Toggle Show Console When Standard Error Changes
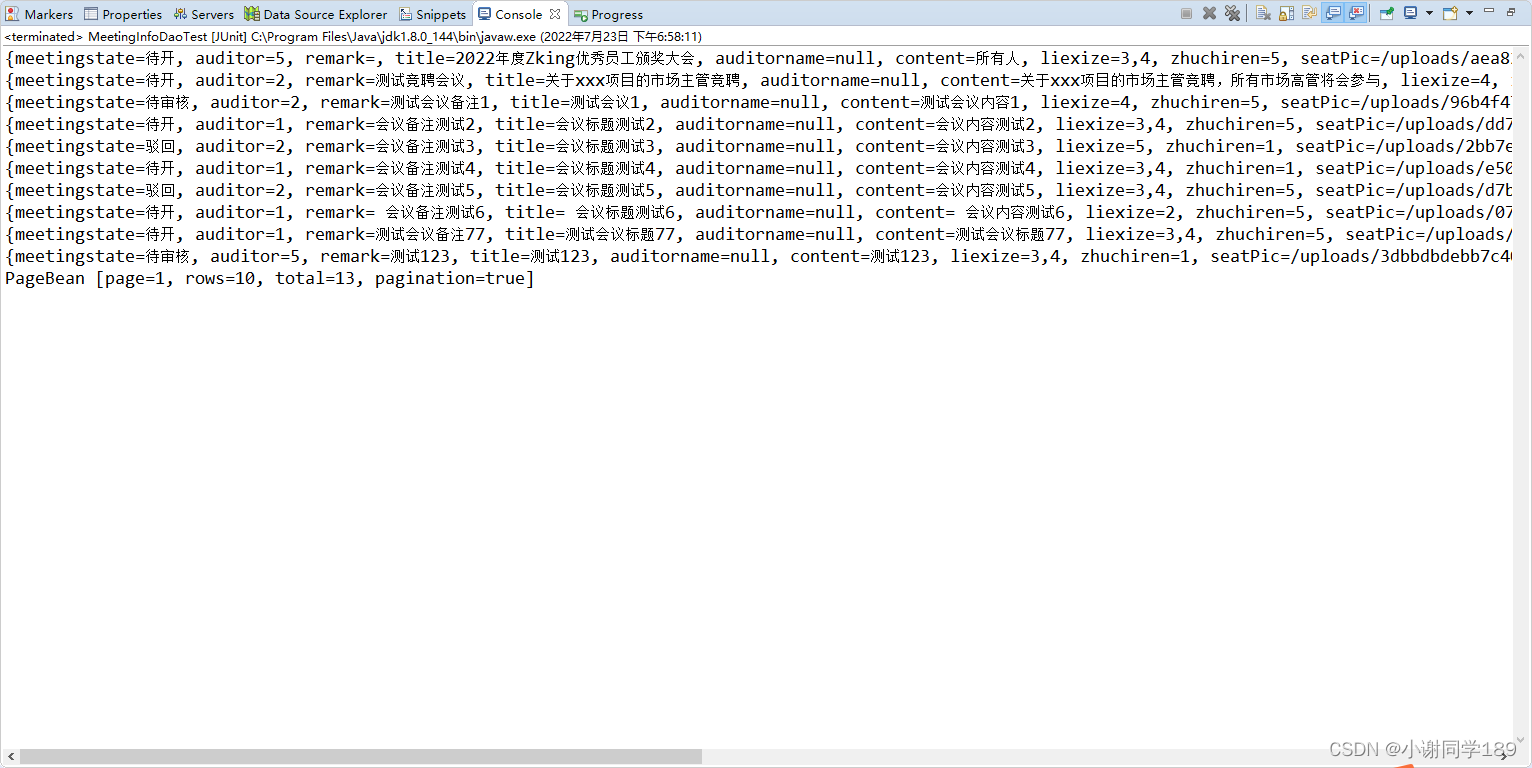Viewport: 1532px width, 768px height. [x=1356, y=13]
